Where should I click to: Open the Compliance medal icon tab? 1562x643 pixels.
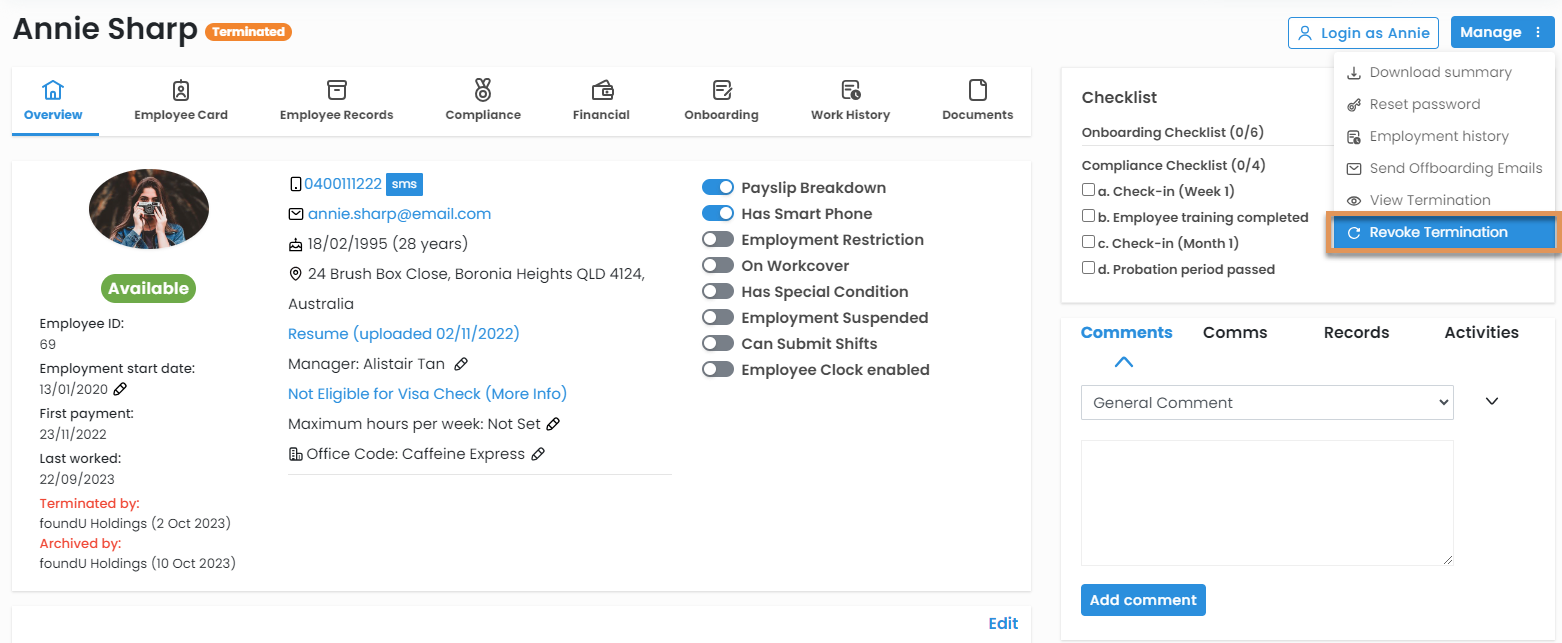(x=483, y=92)
